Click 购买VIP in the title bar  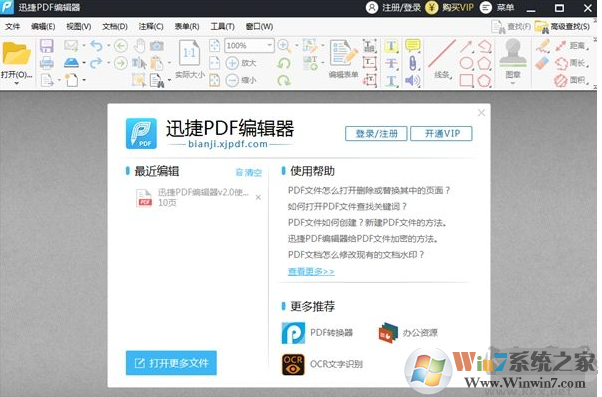coord(450,8)
